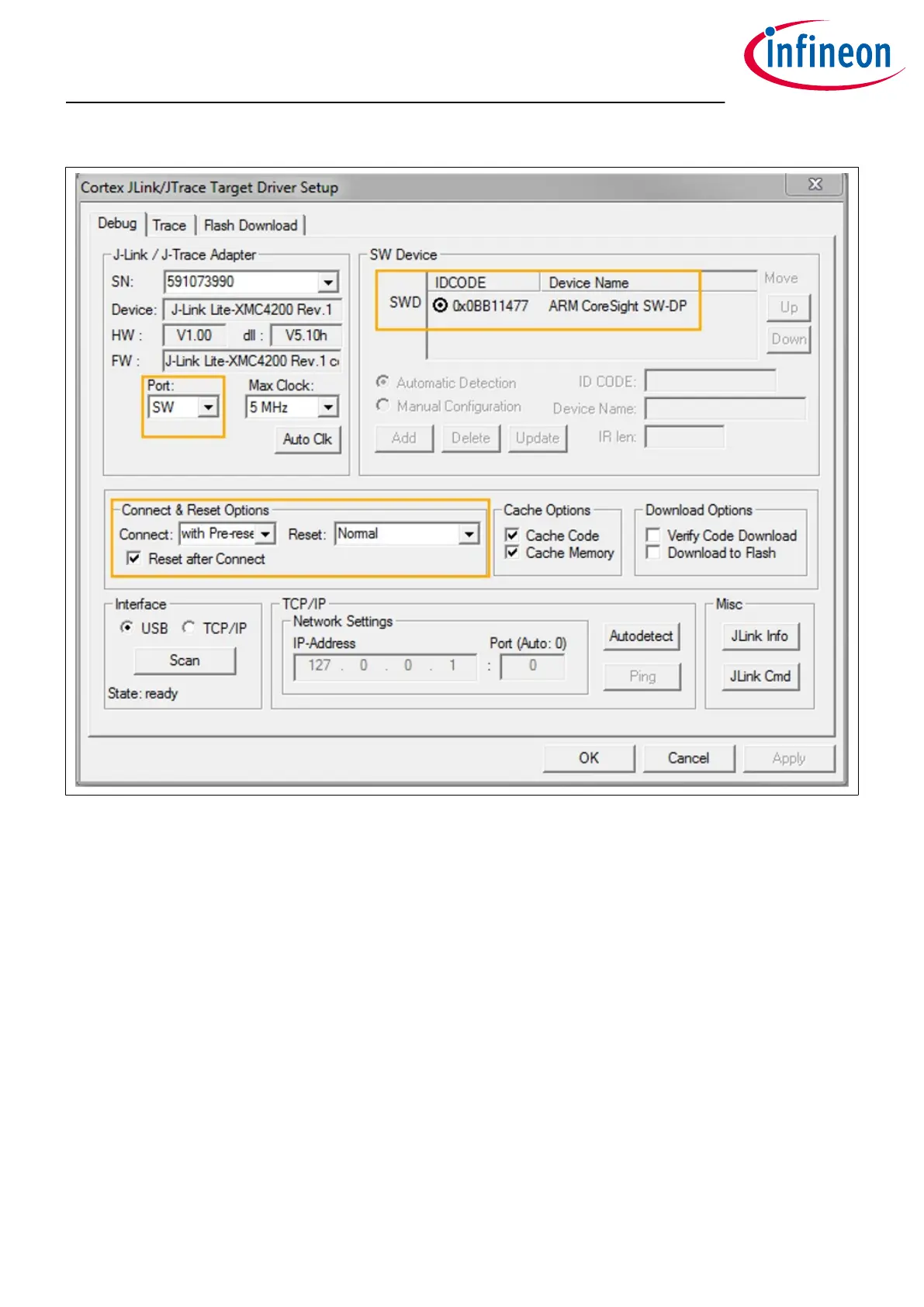Open the Port SW dropdown

[208, 407]
